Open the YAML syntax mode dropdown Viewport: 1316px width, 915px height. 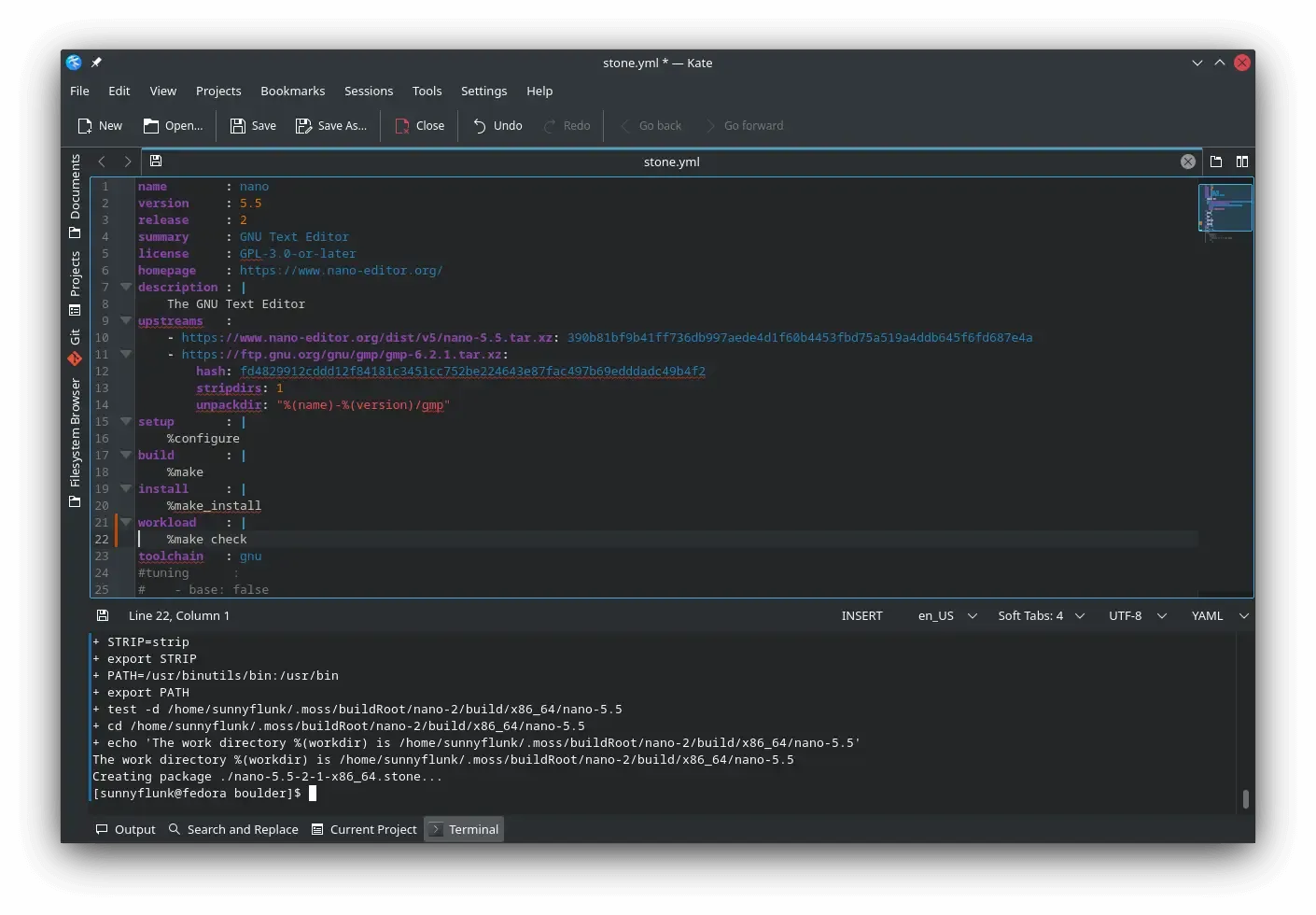1219,616
